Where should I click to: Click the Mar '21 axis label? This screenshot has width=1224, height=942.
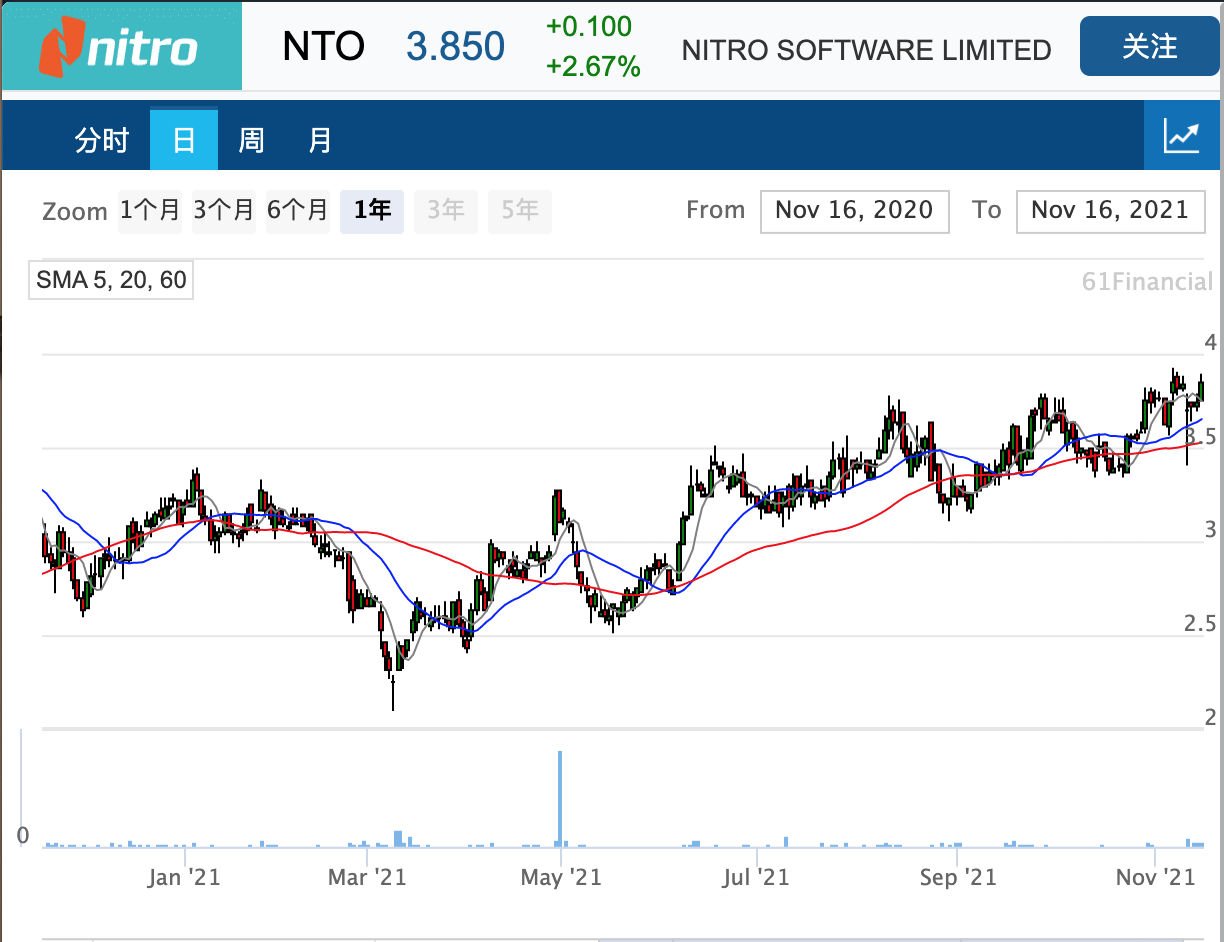tap(367, 877)
